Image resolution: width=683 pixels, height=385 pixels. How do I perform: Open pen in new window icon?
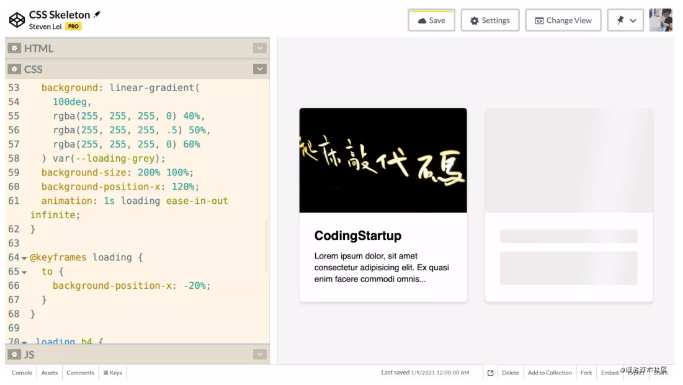click(x=490, y=373)
